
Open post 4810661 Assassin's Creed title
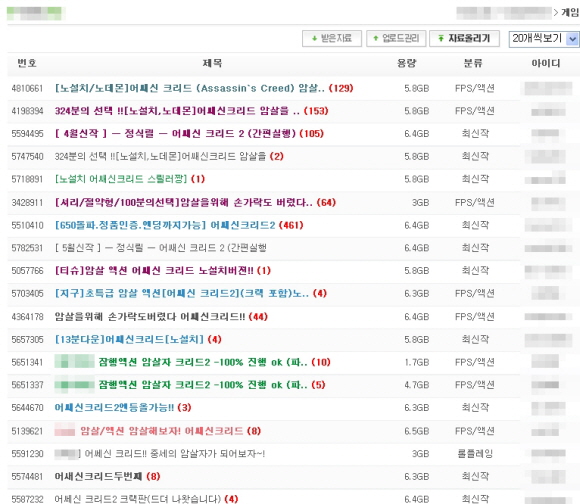pyautogui.click(x=190, y=88)
